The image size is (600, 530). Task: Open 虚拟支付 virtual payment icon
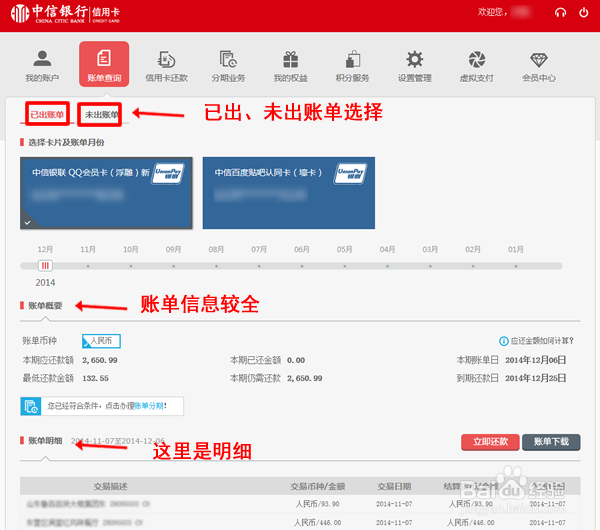(x=477, y=65)
